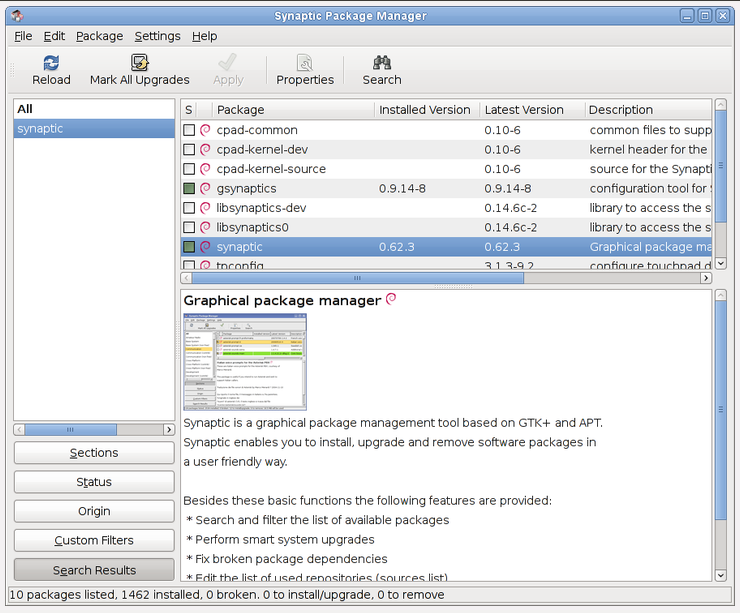Click left list horizontal scroll left arrow
Image resolution: width=740 pixels, height=613 pixels.
(19, 429)
